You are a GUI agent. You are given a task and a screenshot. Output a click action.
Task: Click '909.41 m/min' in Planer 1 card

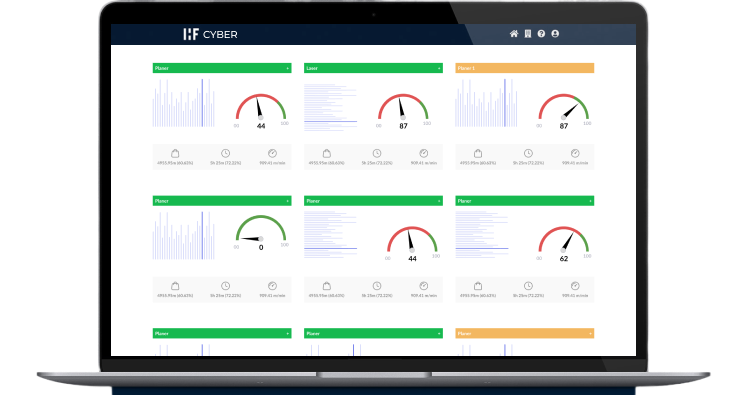(575, 163)
